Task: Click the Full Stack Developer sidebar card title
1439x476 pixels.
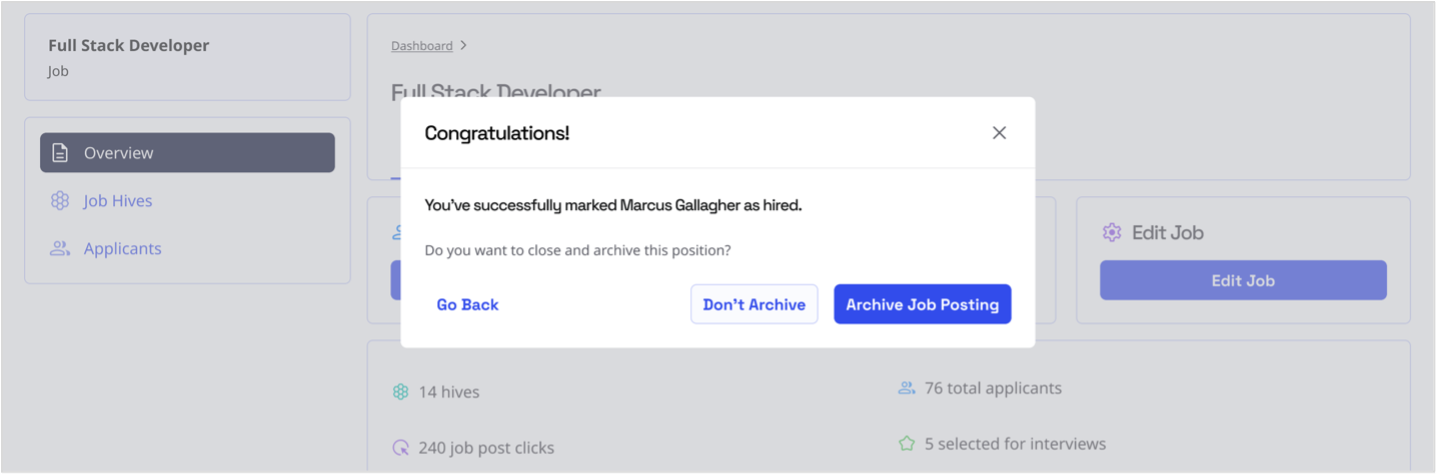Action: [x=128, y=46]
